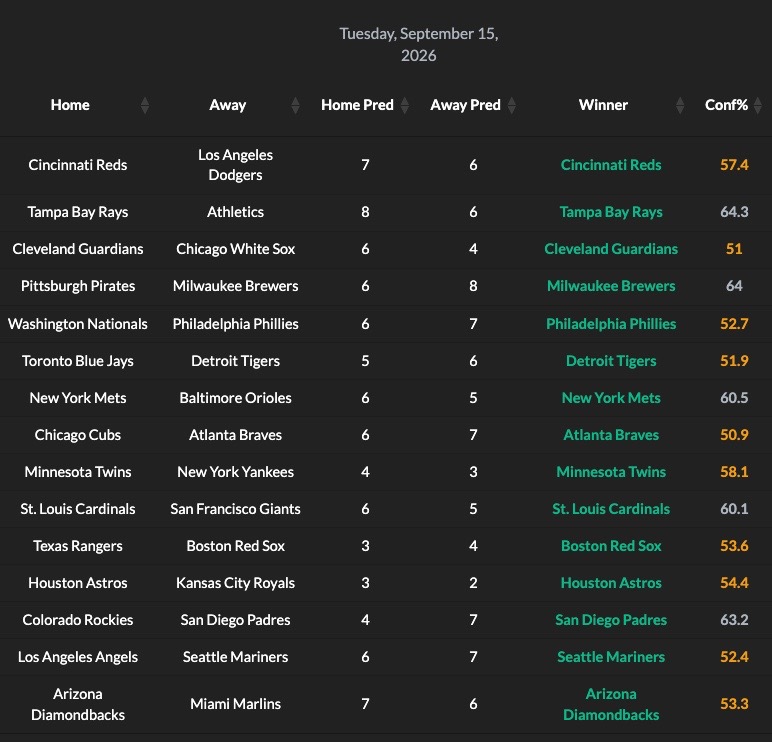
Task: Click Atlanta Braves away team
Action: coord(235,435)
